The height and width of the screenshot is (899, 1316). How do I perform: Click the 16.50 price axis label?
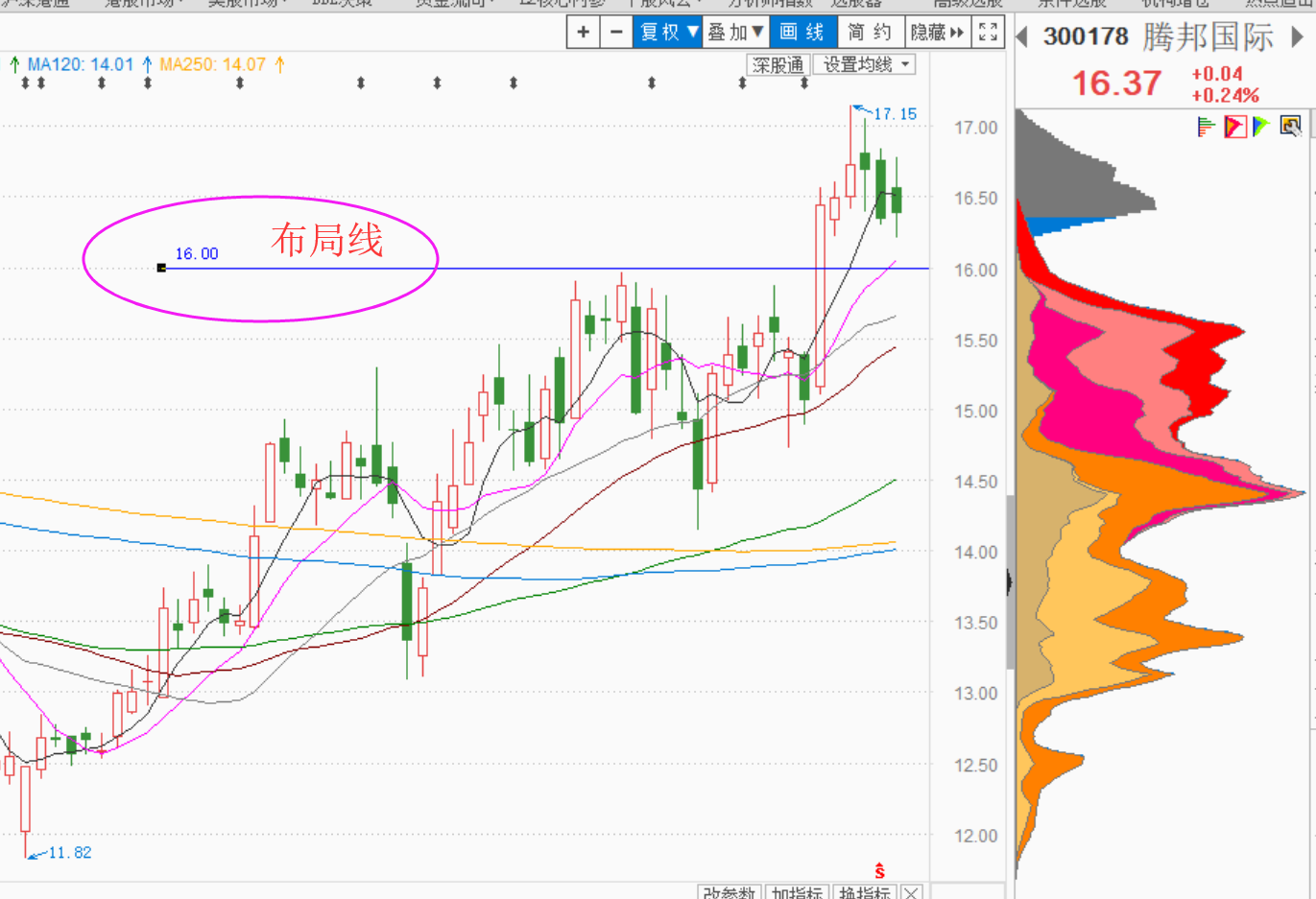point(975,199)
